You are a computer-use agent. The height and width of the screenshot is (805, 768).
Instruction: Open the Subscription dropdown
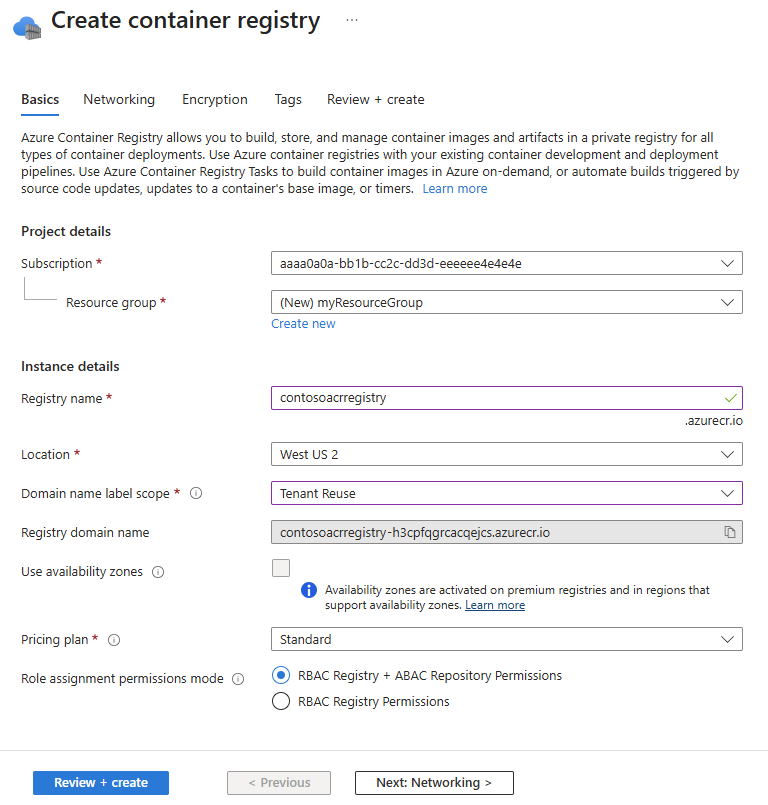[x=506, y=263]
